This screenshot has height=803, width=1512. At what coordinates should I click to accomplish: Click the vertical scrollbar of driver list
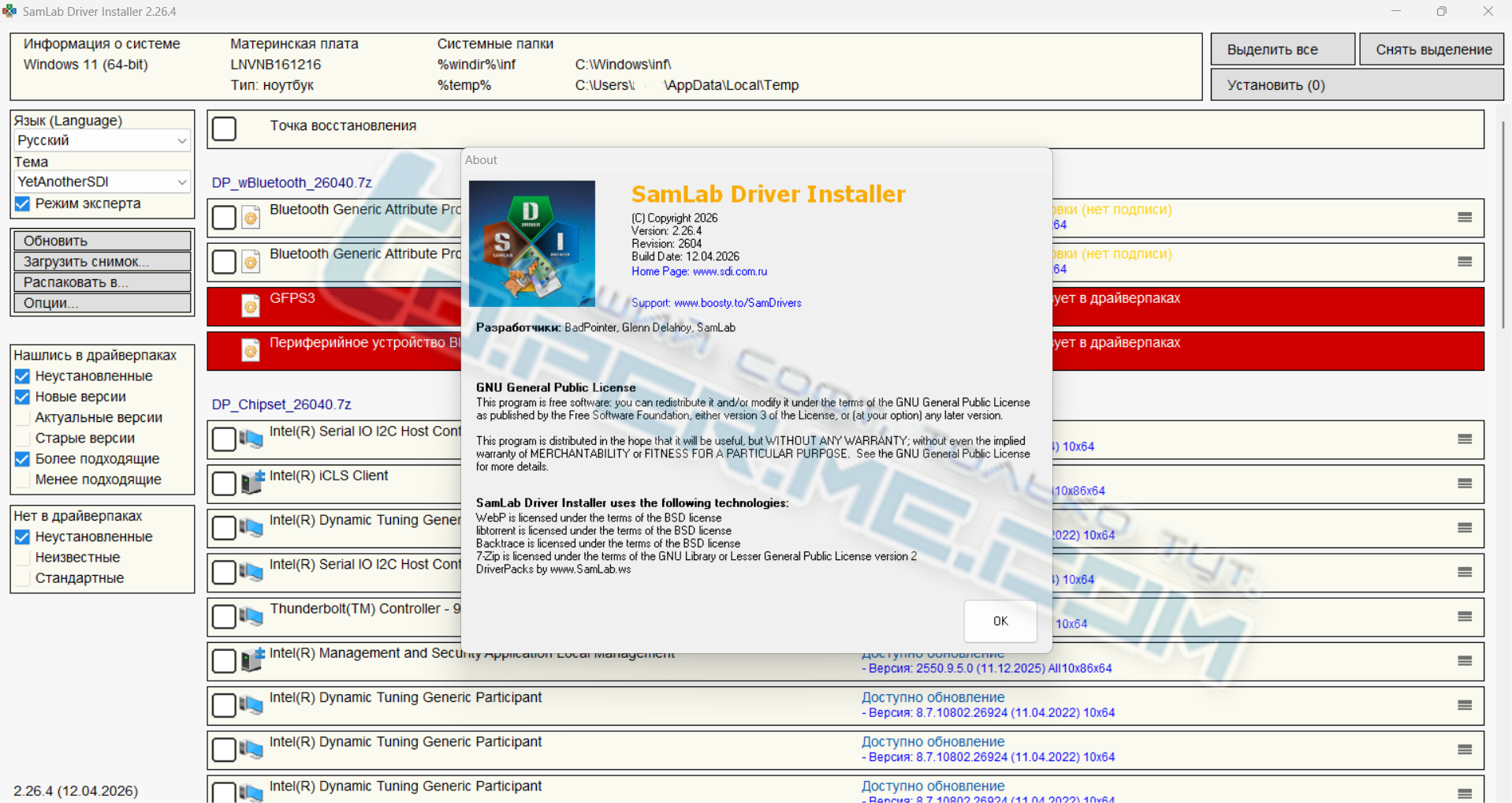click(x=1504, y=225)
